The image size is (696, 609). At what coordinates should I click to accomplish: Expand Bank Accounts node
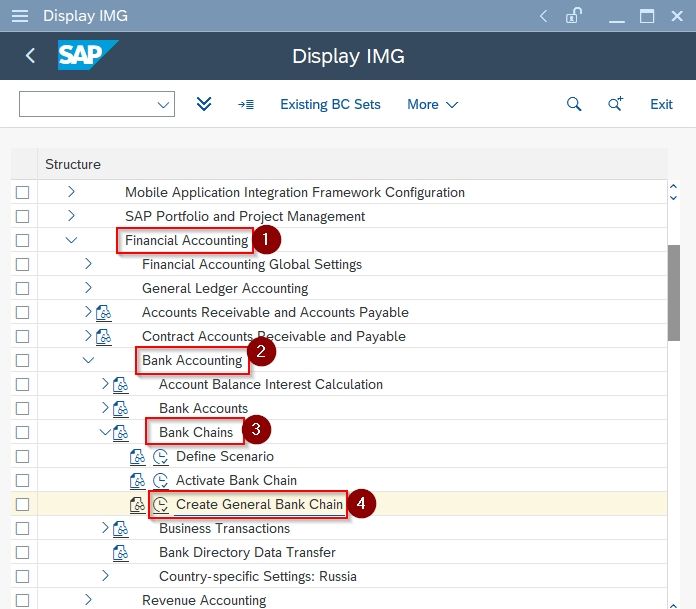pyautogui.click(x=105, y=407)
